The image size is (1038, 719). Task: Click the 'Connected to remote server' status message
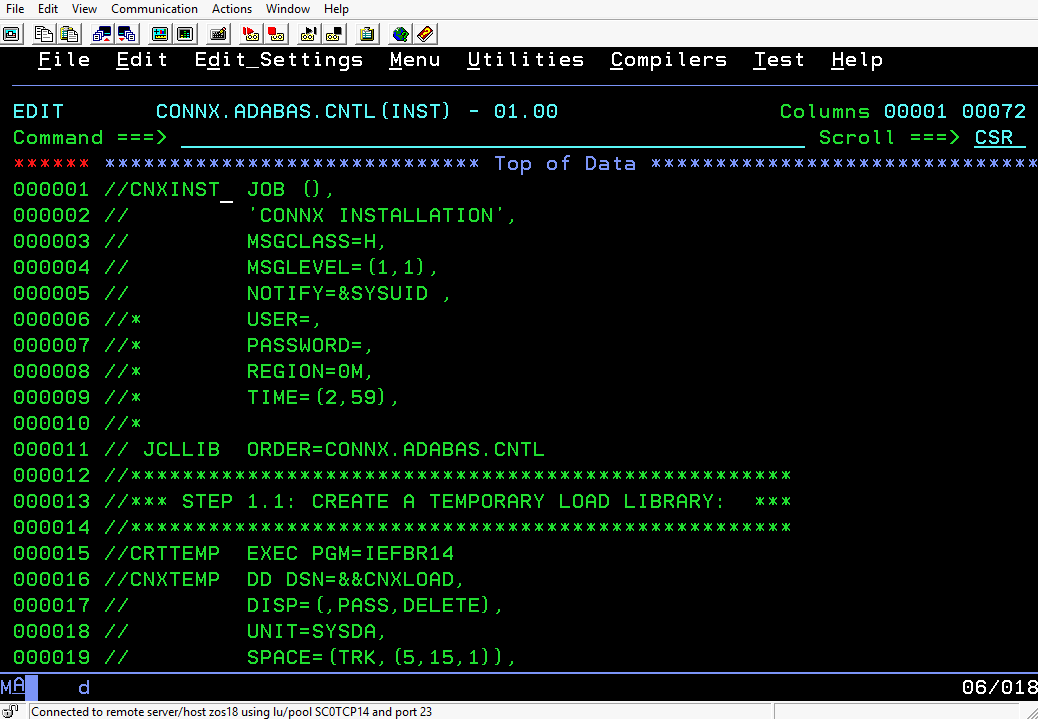232,712
